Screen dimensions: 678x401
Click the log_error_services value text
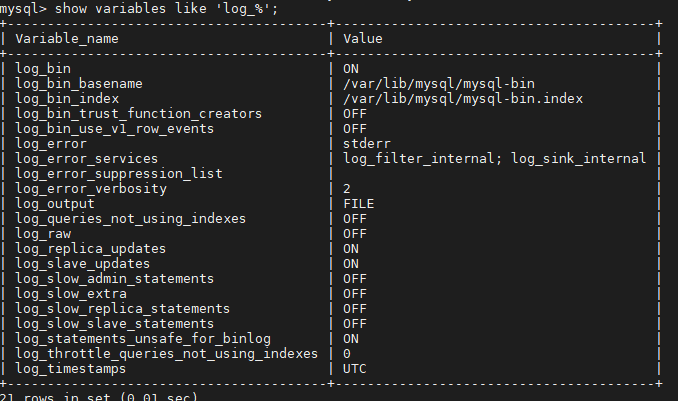click(495, 159)
